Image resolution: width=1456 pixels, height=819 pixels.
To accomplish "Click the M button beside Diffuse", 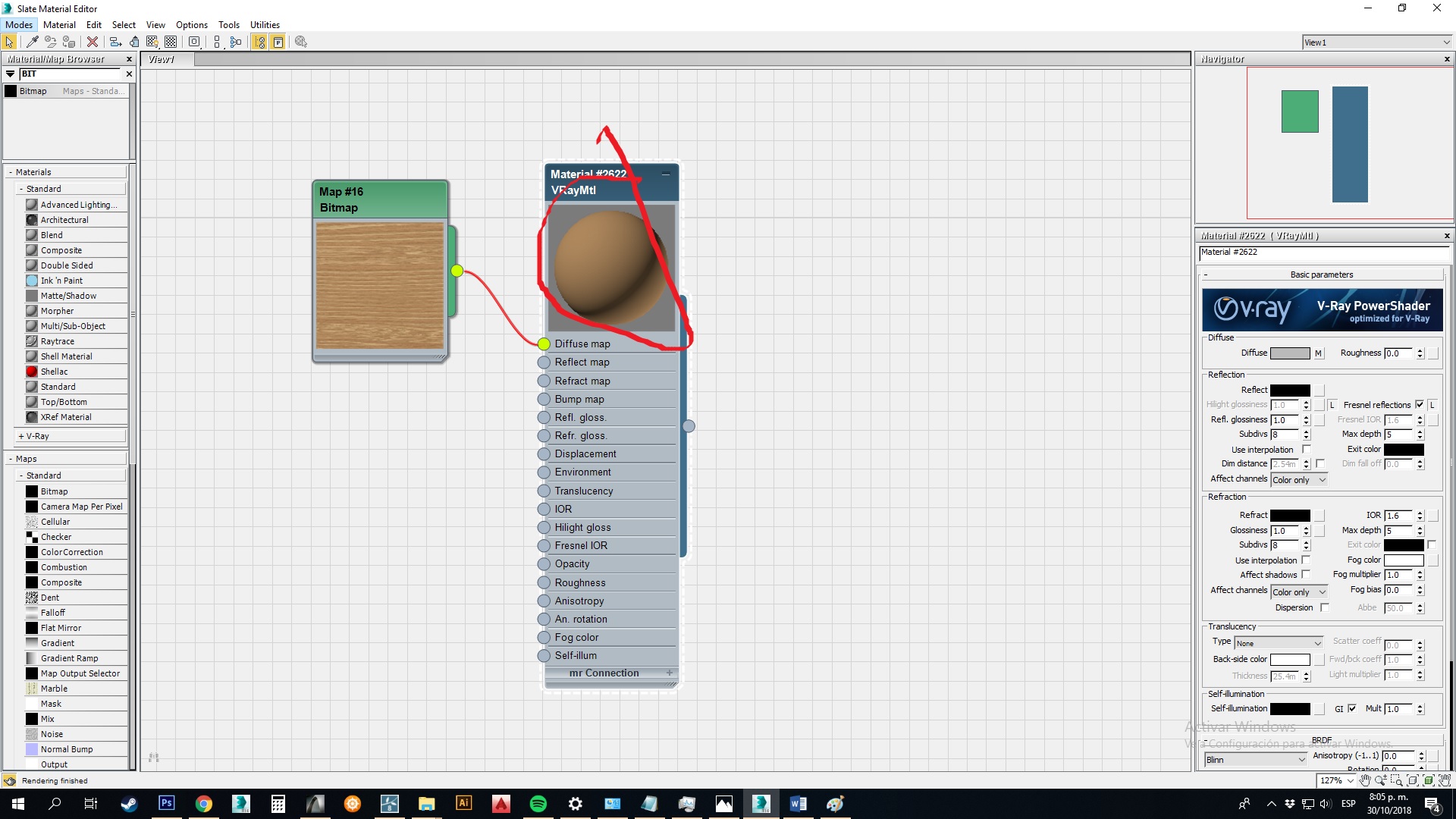I will [1318, 353].
